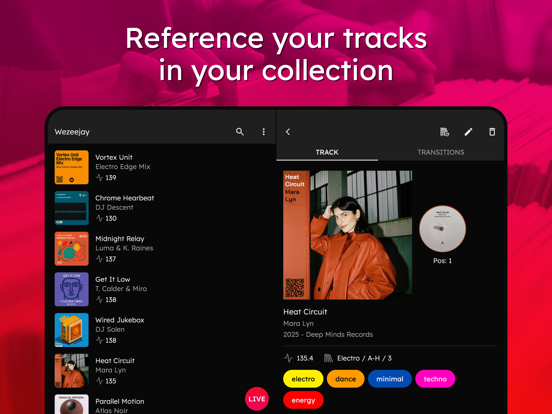Click the Wezeejay app title
552x414 pixels.
click(x=72, y=132)
